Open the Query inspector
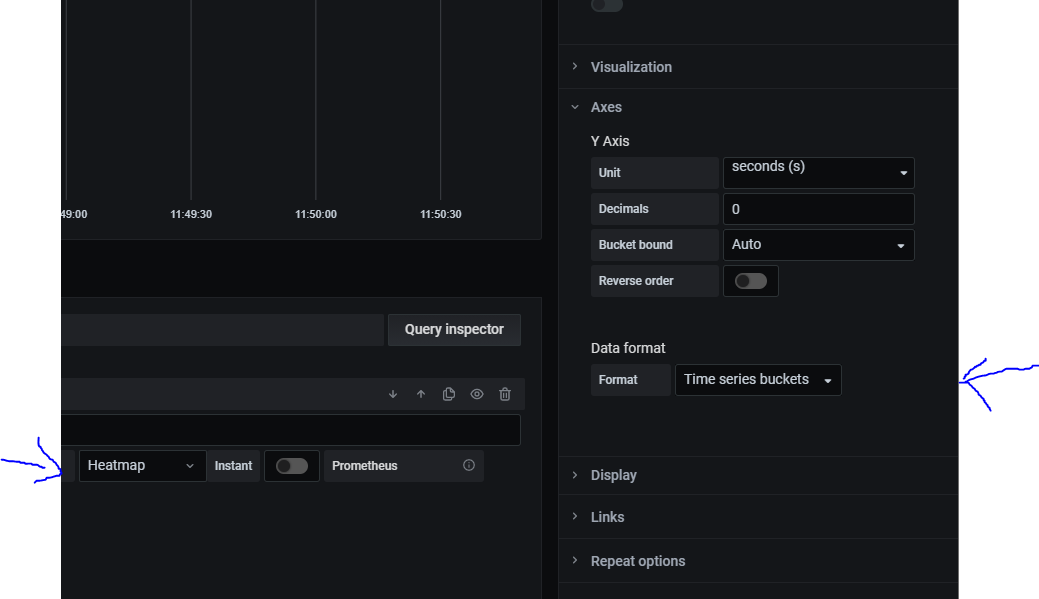The image size is (1039, 599). pos(454,330)
